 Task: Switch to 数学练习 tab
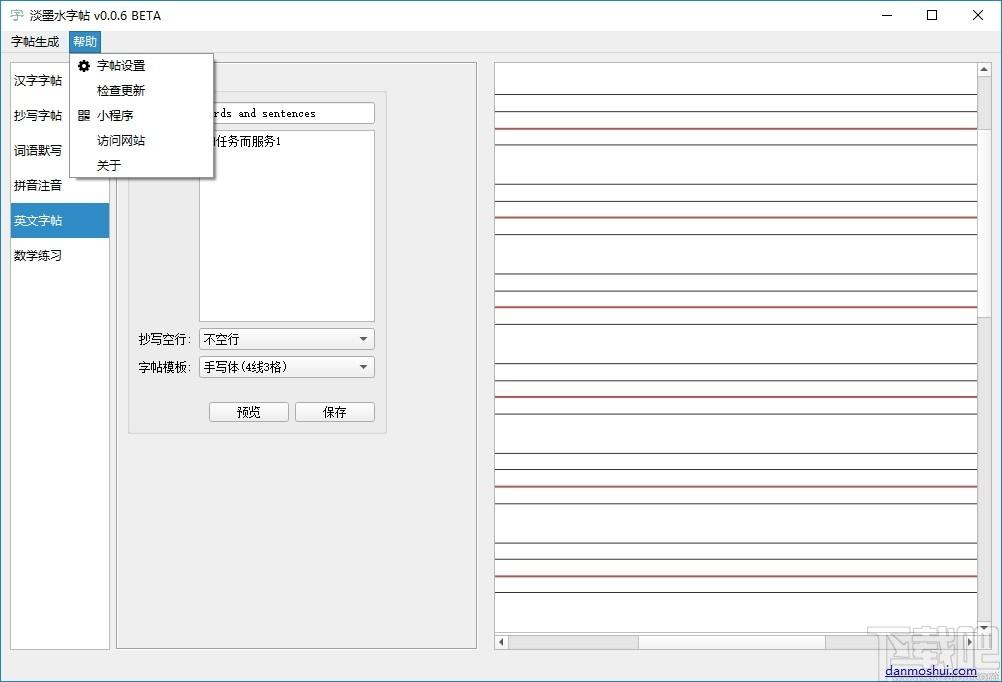coord(59,256)
